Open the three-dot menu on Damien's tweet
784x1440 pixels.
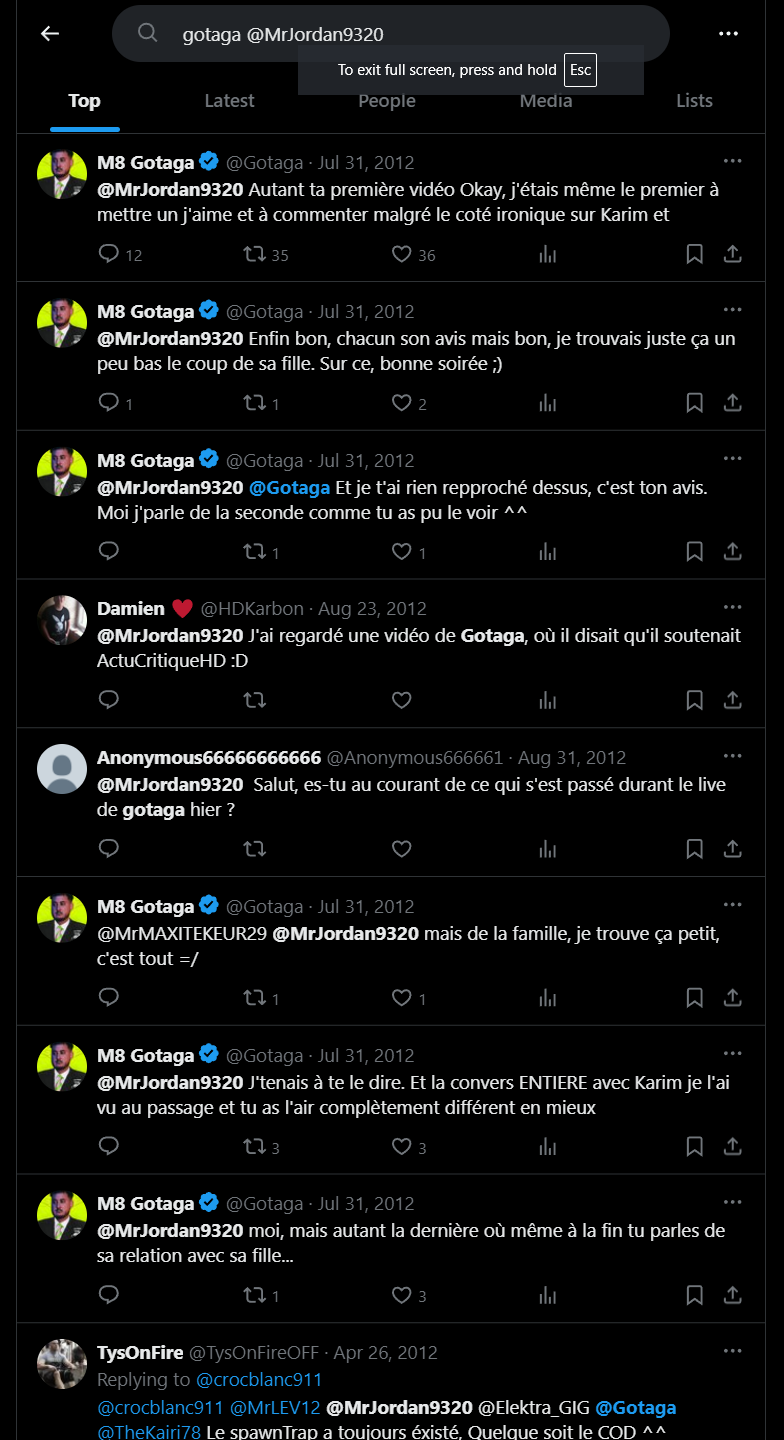(733, 608)
